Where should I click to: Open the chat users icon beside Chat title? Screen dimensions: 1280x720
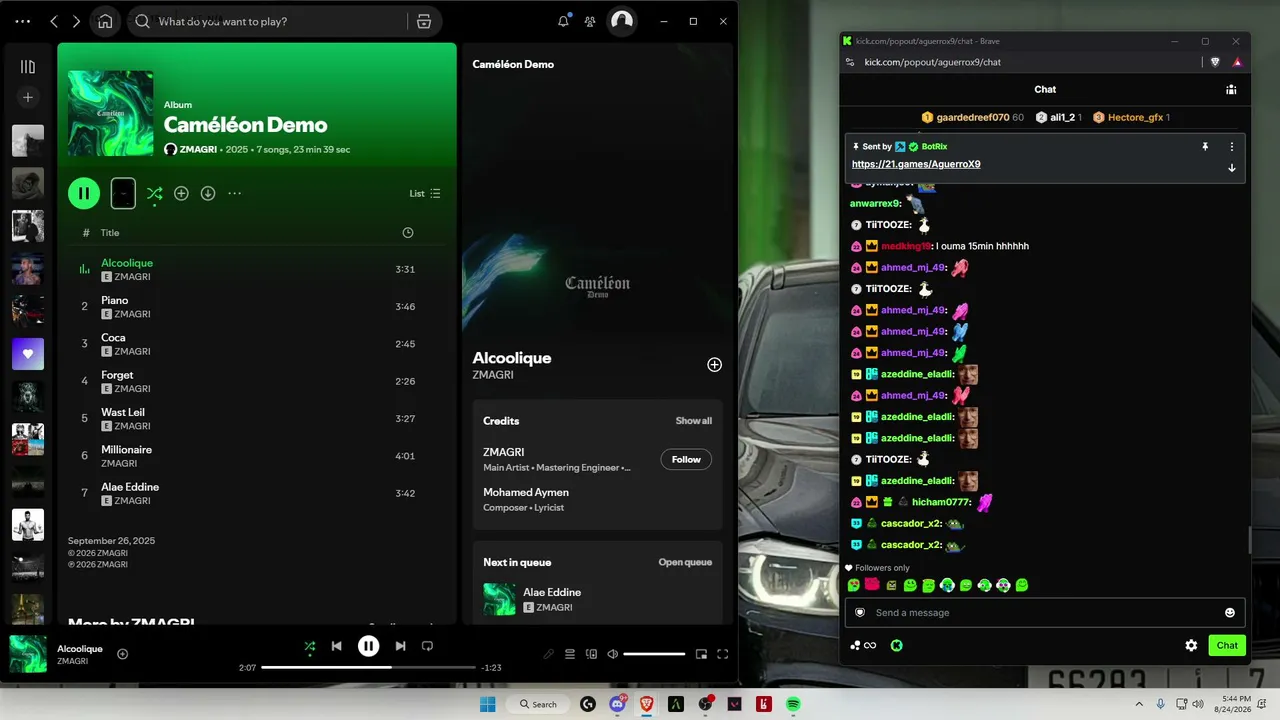(x=1231, y=89)
